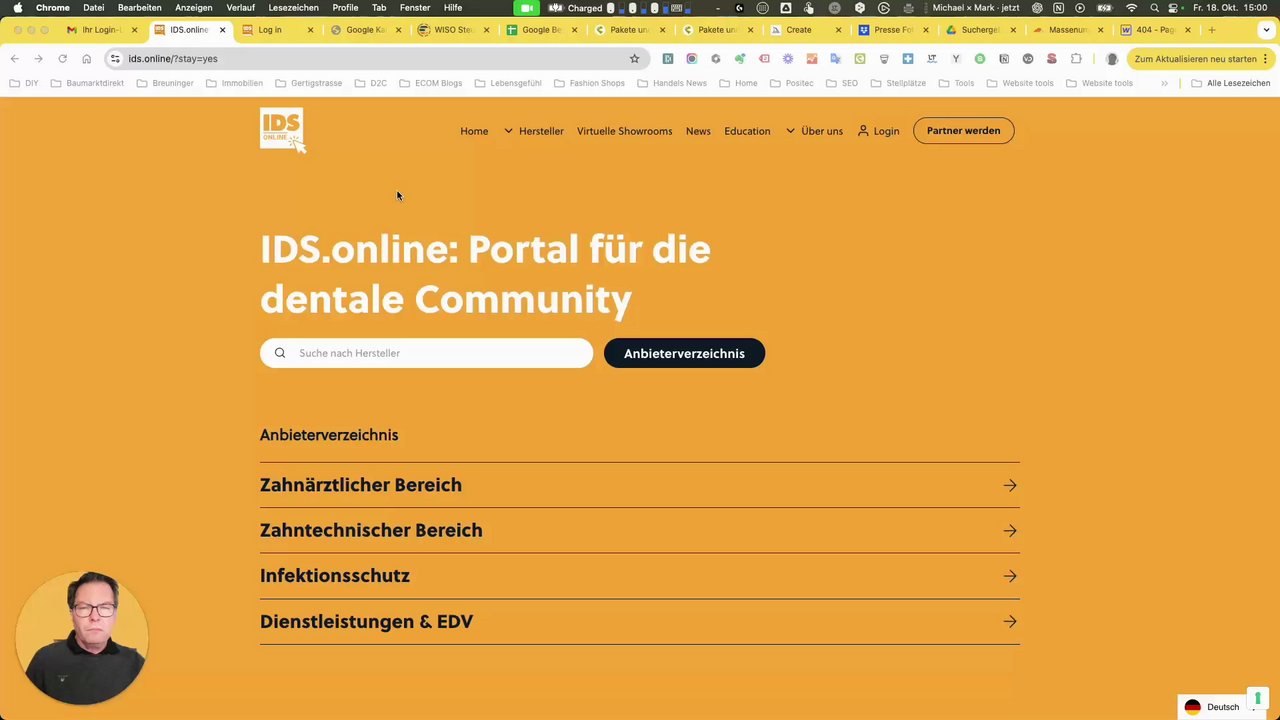Open the News link
Image resolution: width=1280 pixels, height=720 pixels.
pos(698,131)
